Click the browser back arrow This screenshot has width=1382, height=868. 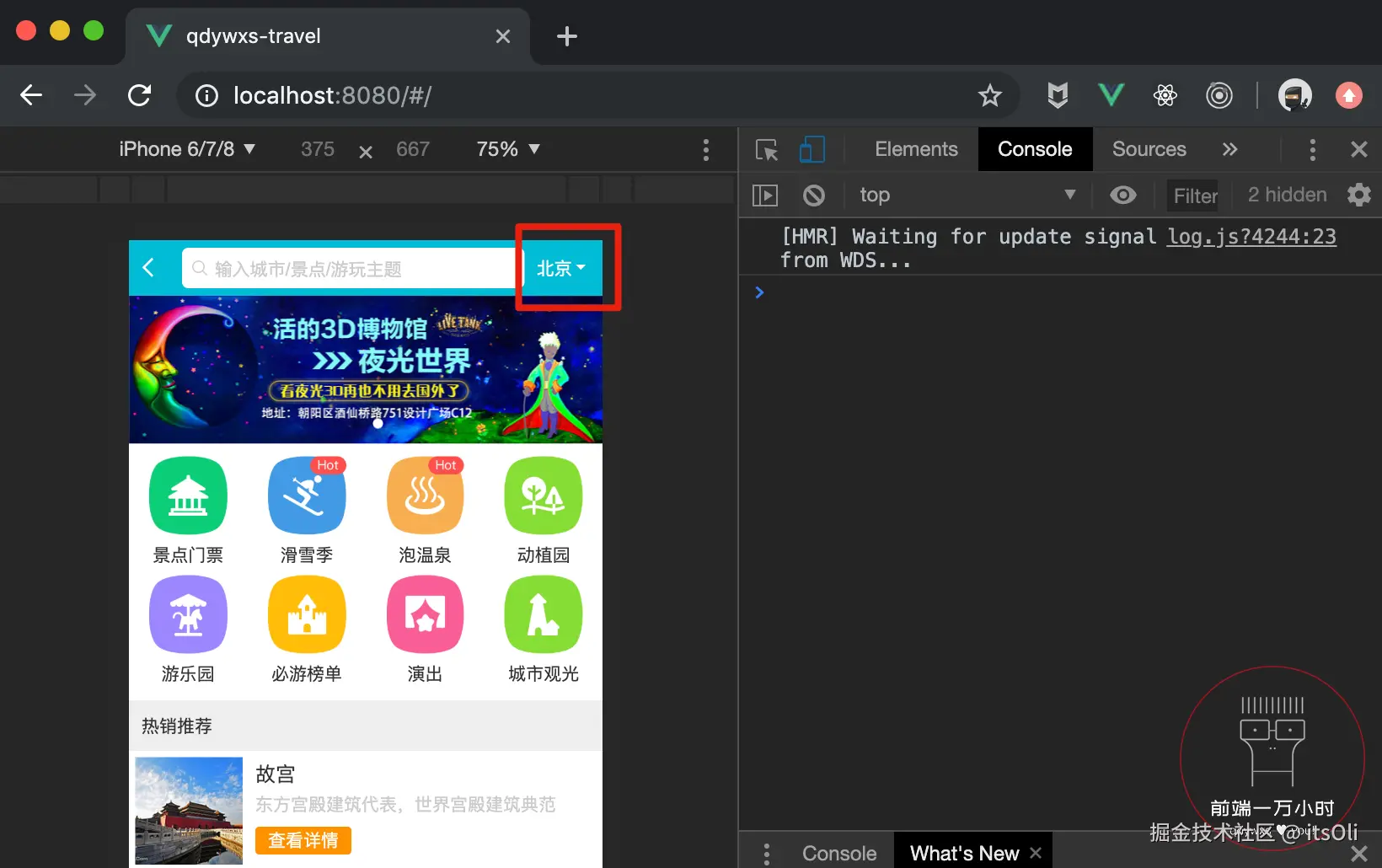tap(31, 95)
